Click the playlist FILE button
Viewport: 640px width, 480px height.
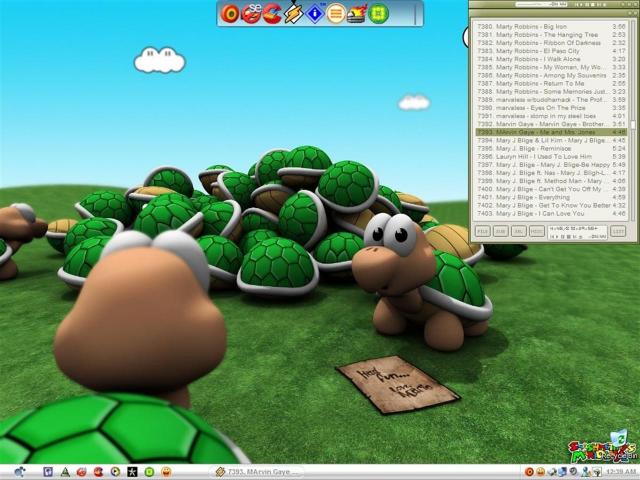pos(482,231)
